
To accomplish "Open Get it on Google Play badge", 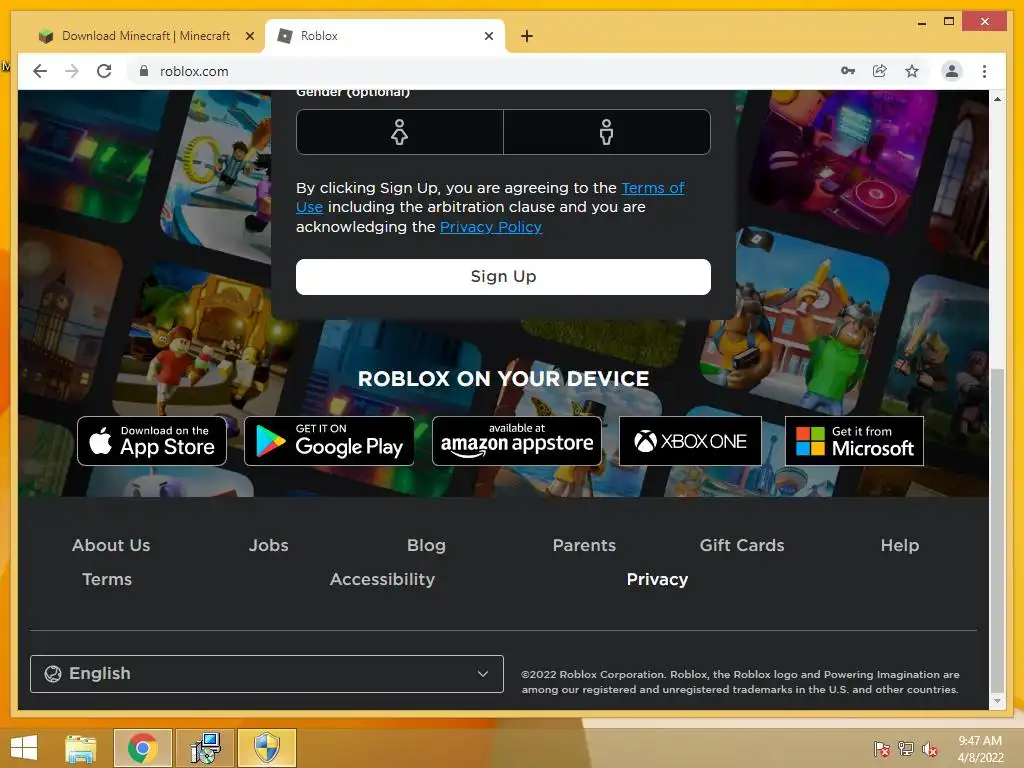I will (x=328, y=441).
